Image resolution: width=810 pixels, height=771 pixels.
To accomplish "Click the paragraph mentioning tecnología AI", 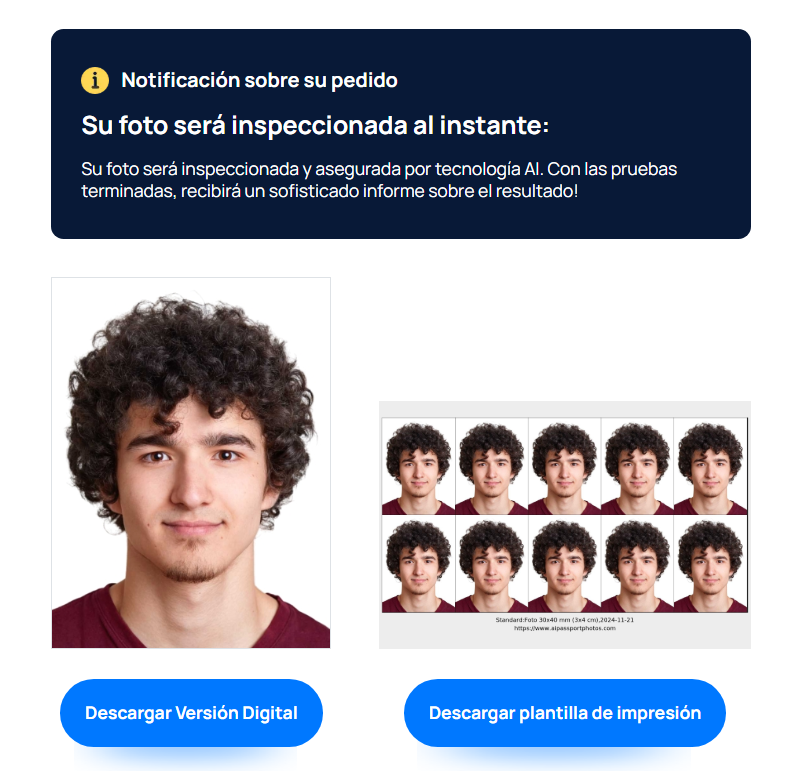I will tap(379, 180).
